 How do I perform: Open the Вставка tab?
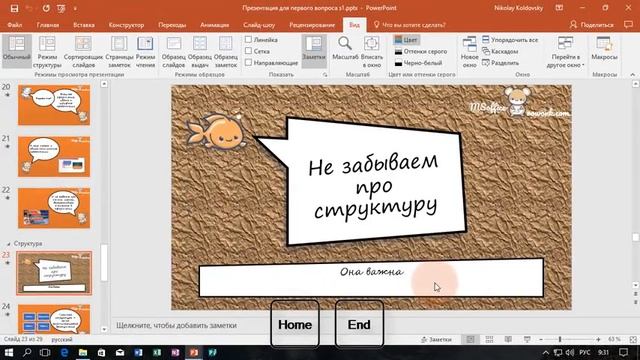(x=84, y=25)
